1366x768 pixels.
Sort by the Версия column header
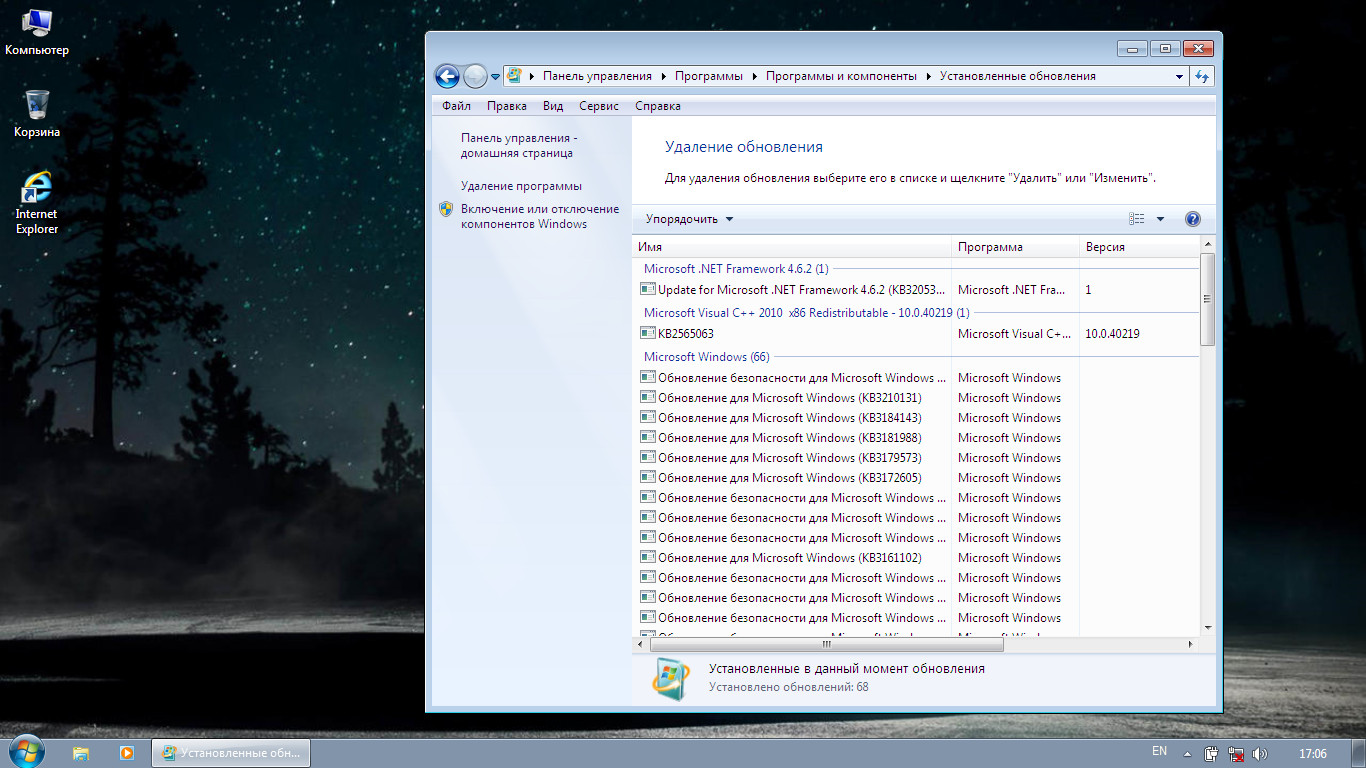click(x=1139, y=247)
